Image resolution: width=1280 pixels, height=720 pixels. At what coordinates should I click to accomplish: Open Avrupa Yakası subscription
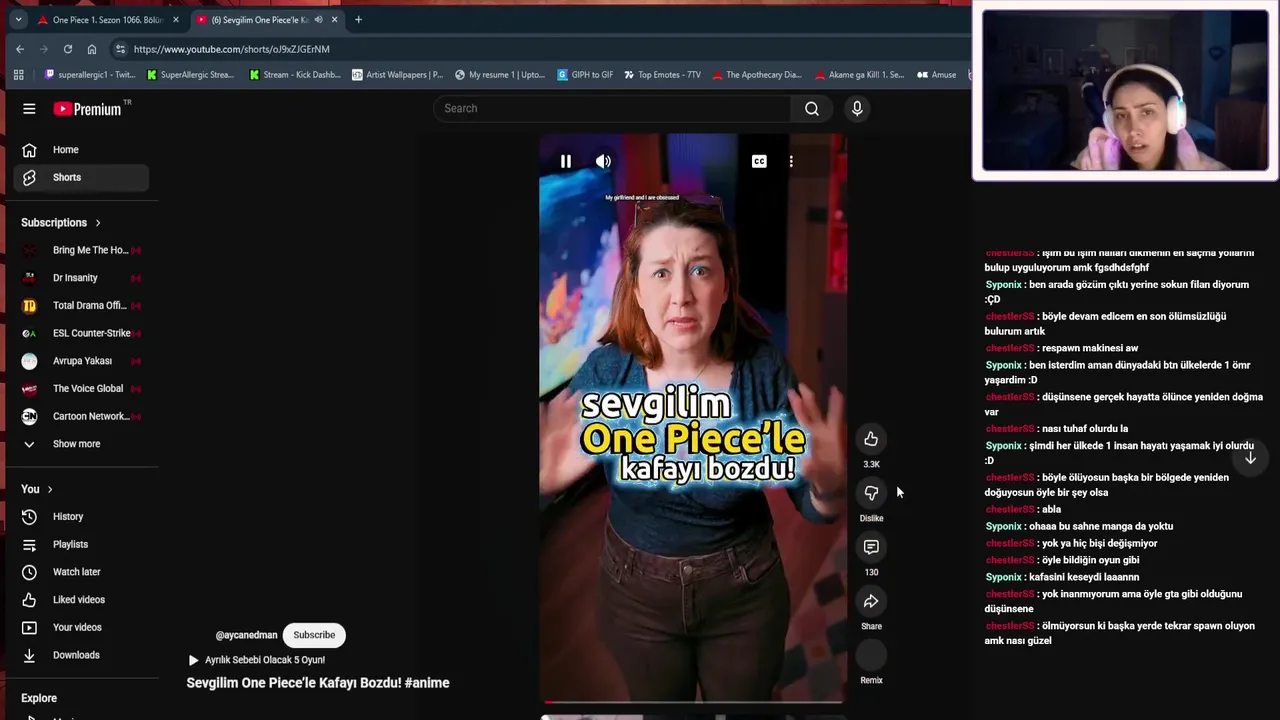coord(82,361)
